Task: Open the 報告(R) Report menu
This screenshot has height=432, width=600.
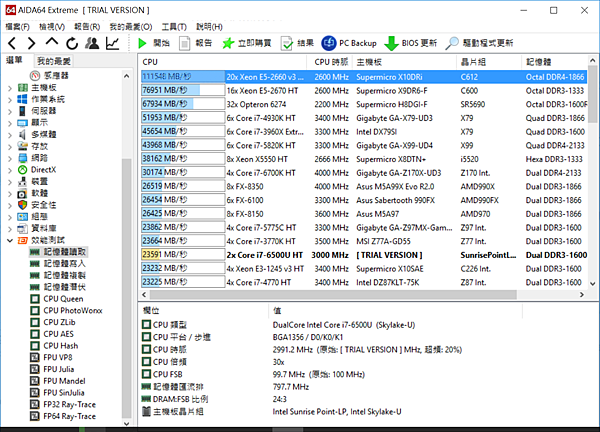Action: click(x=87, y=27)
